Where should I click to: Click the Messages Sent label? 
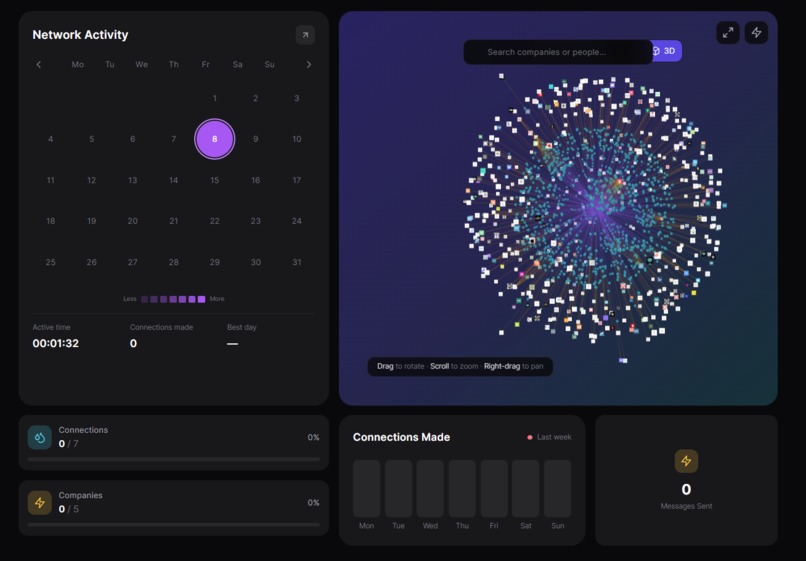(686, 506)
